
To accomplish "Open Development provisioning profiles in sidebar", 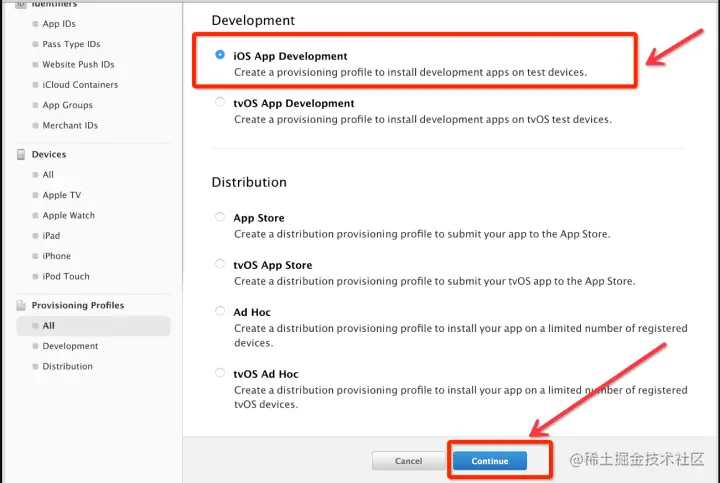I will point(70,346).
